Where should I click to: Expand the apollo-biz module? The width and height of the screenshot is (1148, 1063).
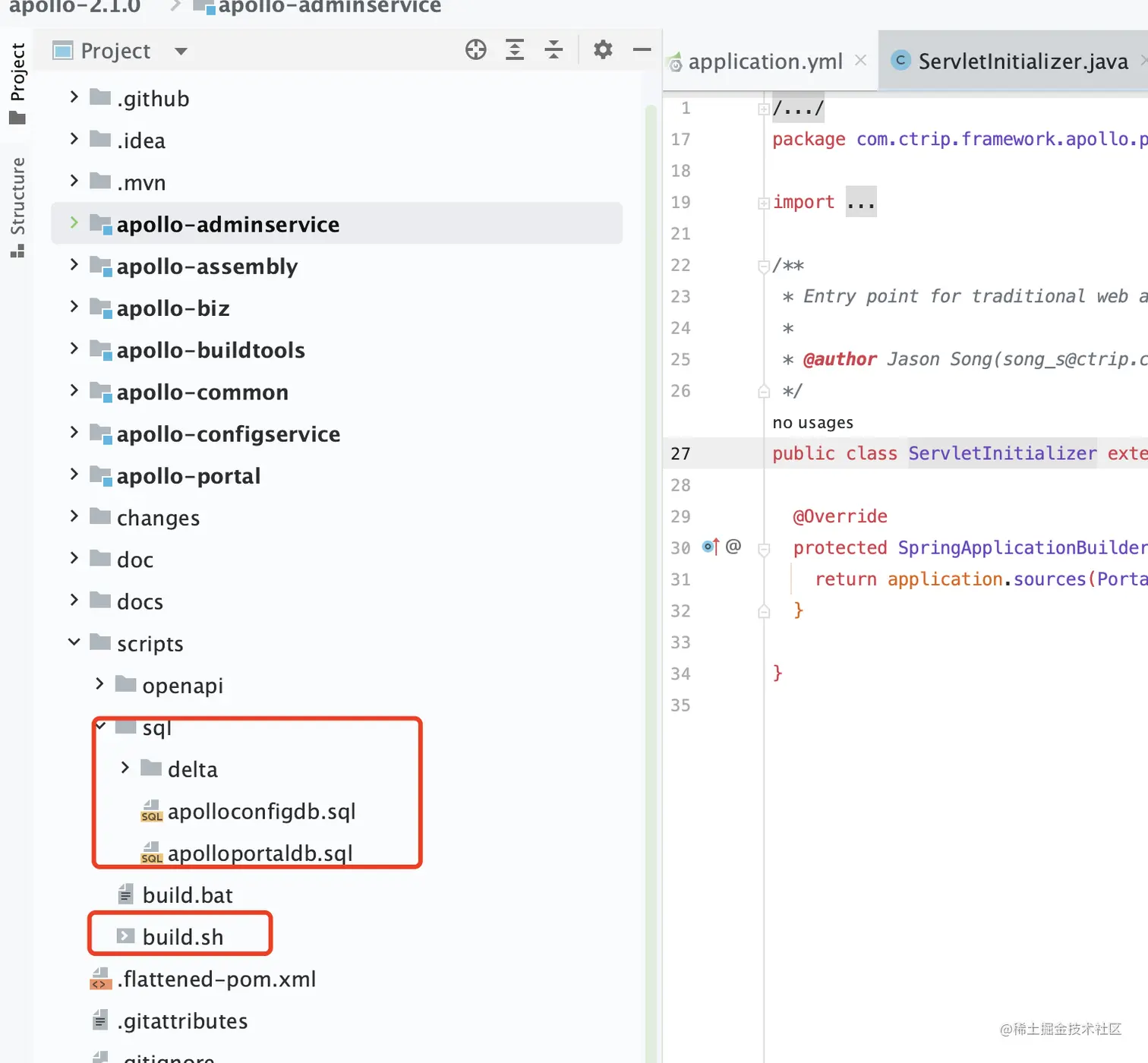(x=74, y=306)
